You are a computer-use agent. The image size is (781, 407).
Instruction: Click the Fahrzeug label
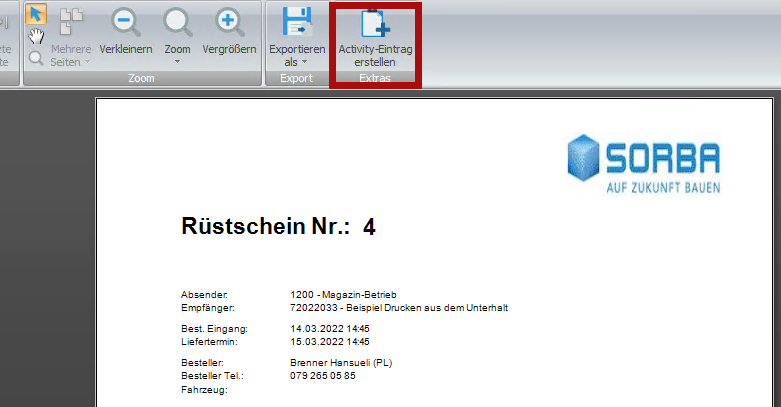204,390
